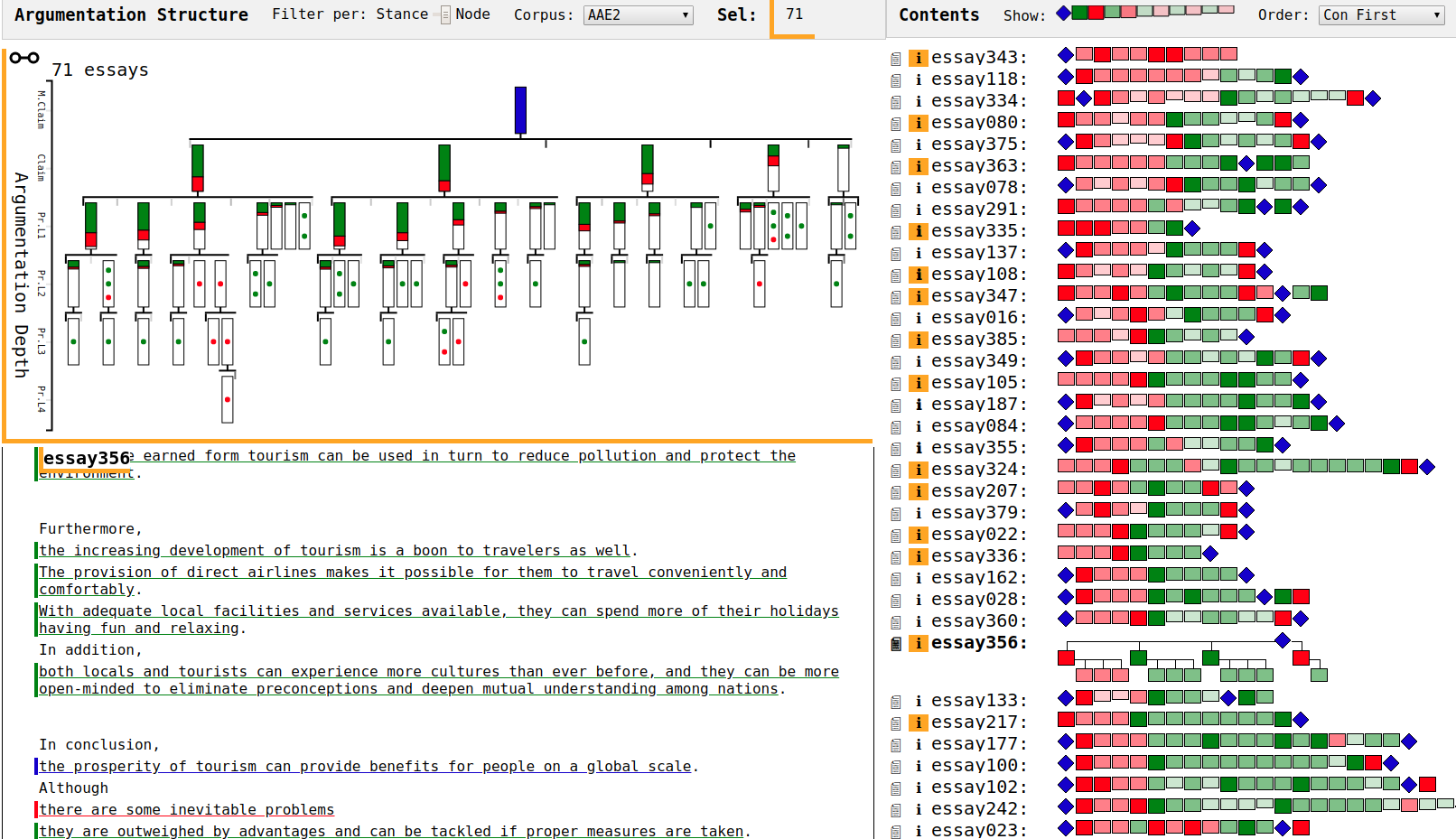Toggle the Stance/Node filter switch

pyautogui.click(x=444, y=15)
